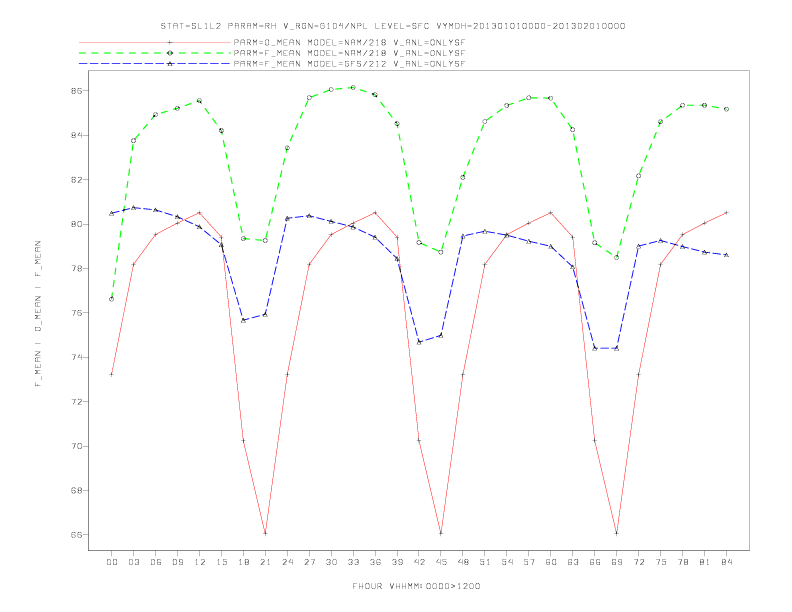
Task: Click the red solid legend line sample
Action: [155, 42]
